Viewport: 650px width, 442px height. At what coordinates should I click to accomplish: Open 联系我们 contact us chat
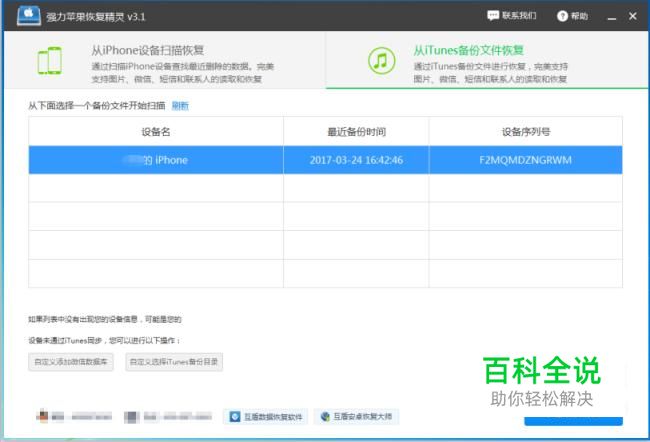[512, 16]
